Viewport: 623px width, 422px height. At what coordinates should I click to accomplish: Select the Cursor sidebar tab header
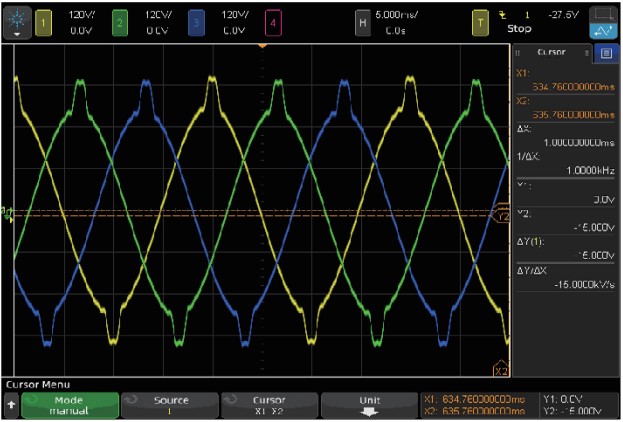click(552, 53)
